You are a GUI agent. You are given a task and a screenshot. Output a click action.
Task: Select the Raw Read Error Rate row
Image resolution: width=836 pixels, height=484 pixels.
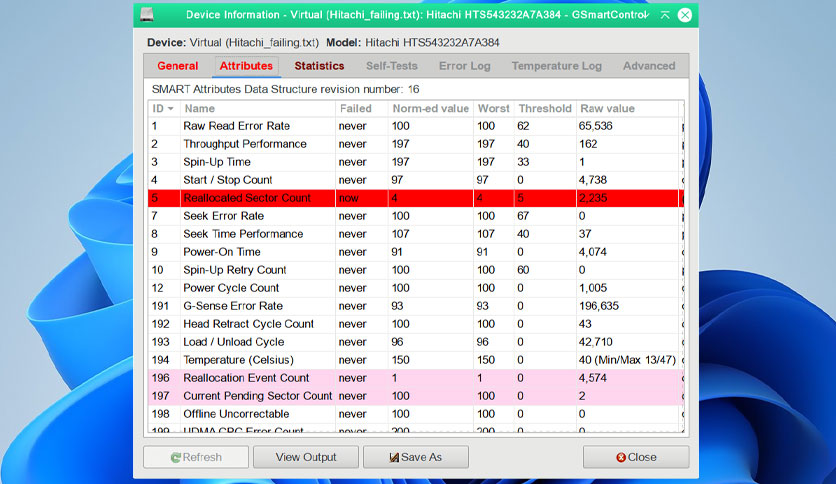click(416, 126)
